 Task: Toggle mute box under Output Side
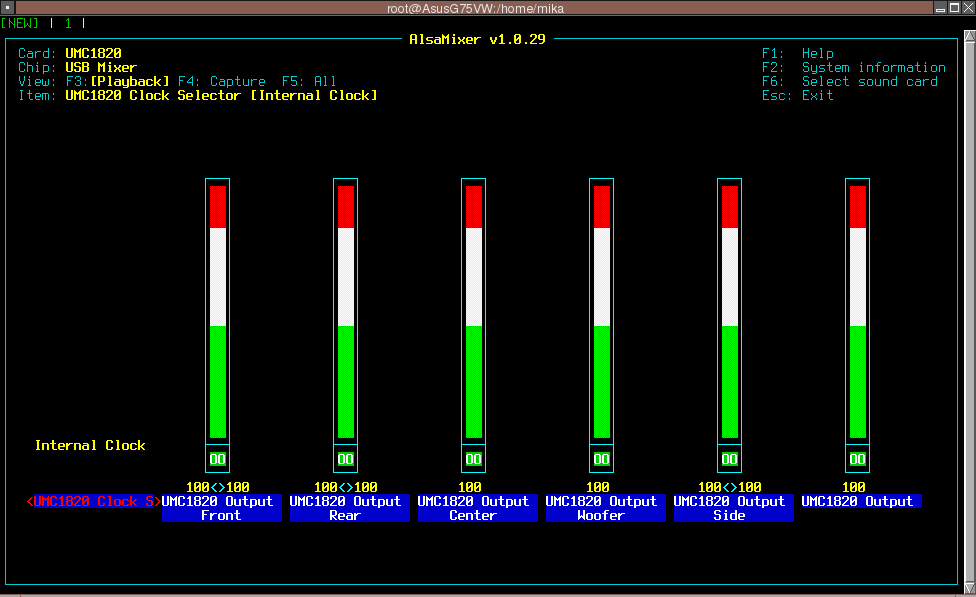(x=730, y=459)
